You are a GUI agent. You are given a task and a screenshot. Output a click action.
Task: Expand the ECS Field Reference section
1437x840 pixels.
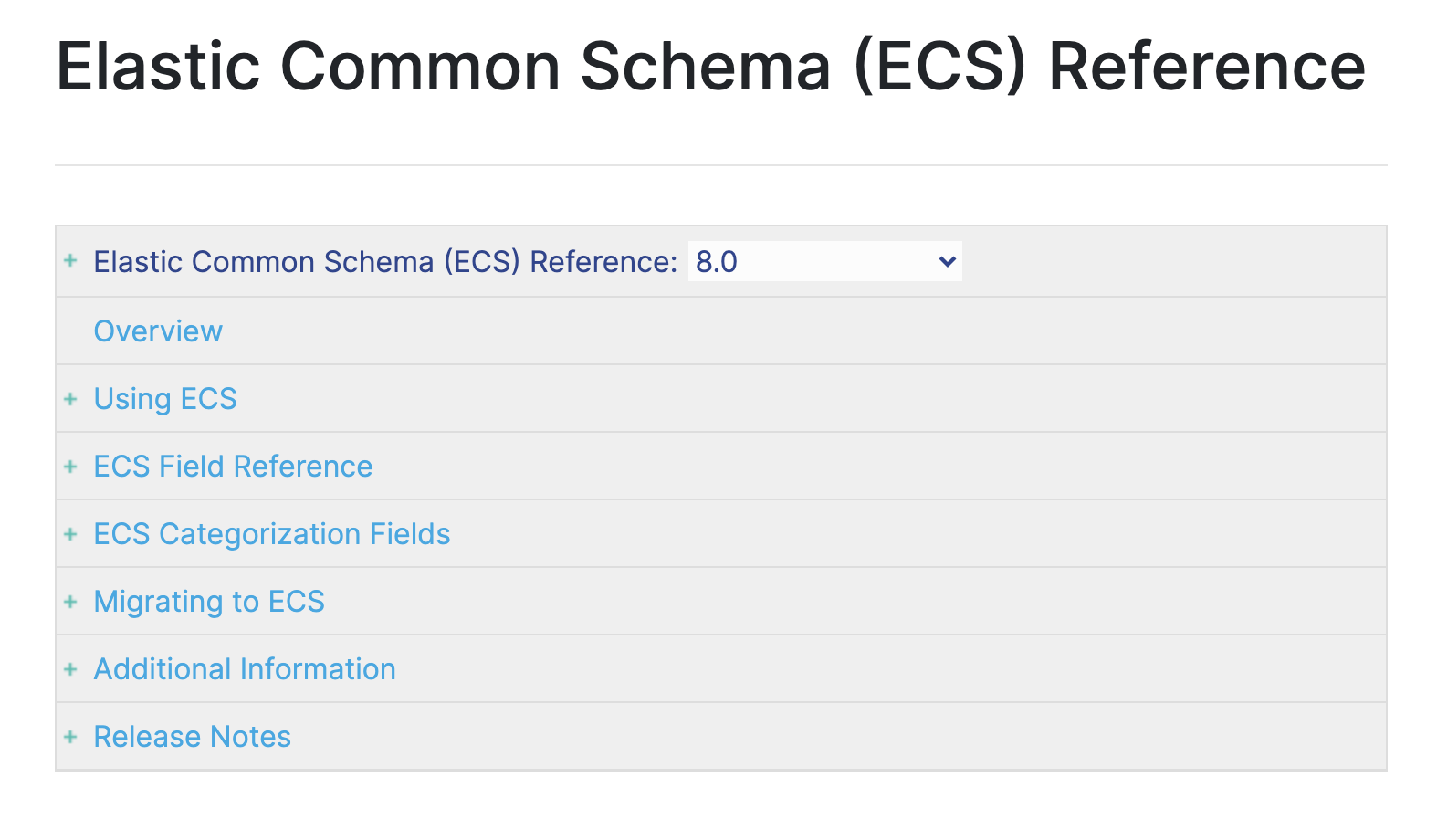[71, 466]
